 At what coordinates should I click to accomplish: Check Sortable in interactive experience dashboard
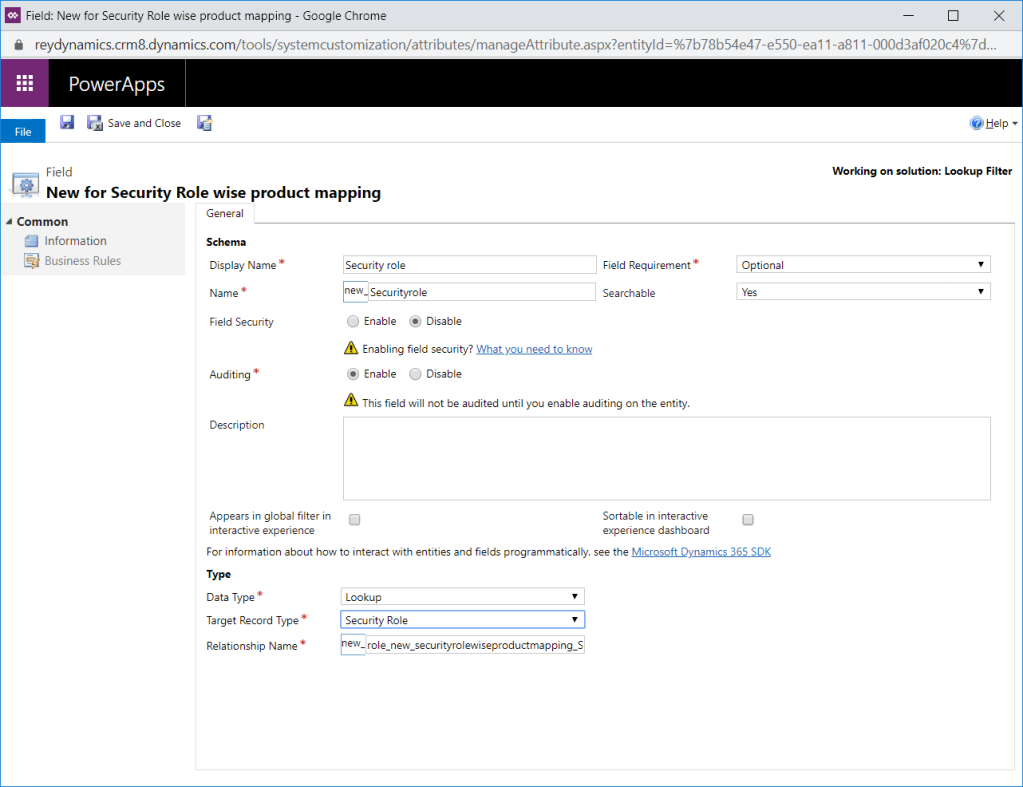[748, 520]
